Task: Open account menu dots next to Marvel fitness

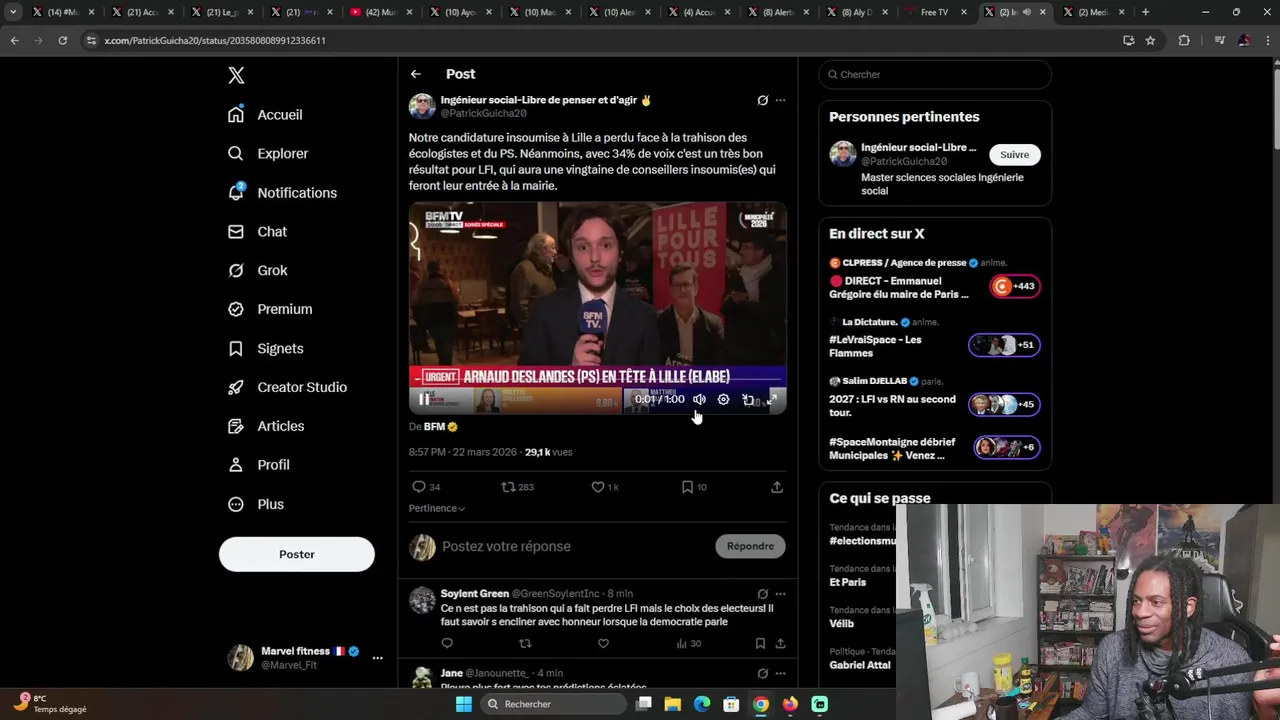Action: [377, 658]
